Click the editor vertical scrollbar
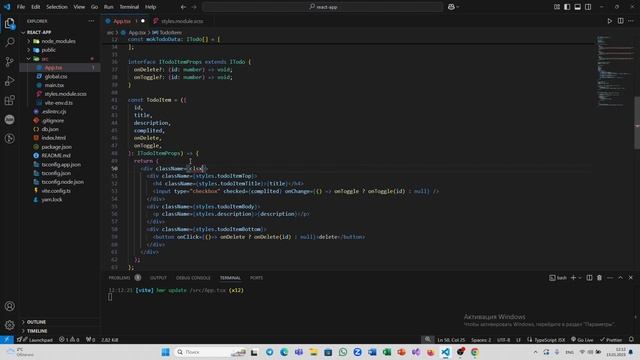The width and height of the screenshot is (640, 360). (637, 122)
